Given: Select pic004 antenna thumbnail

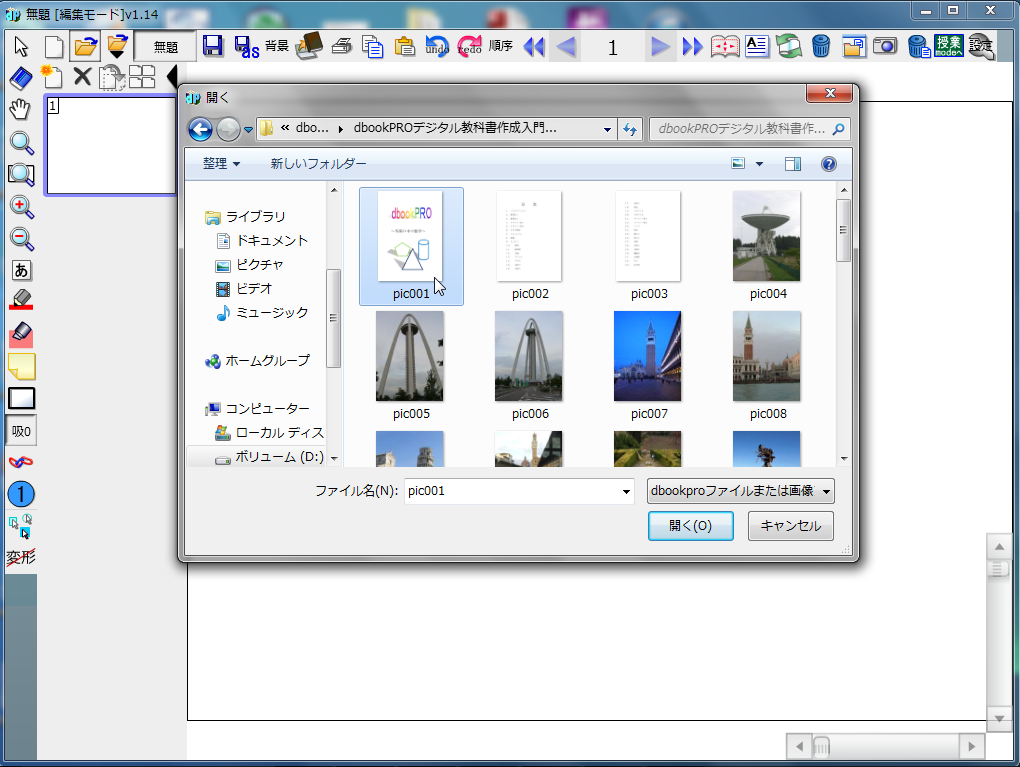Looking at the screenshot, I should tap(768, 246).
